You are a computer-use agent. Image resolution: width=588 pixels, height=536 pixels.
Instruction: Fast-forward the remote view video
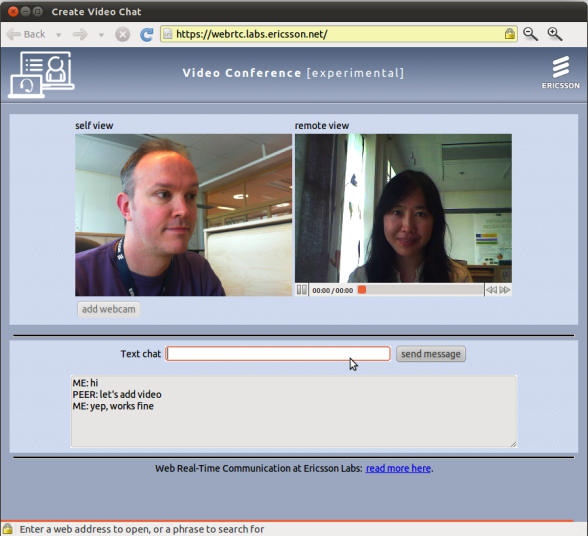(x=505, y=290)
